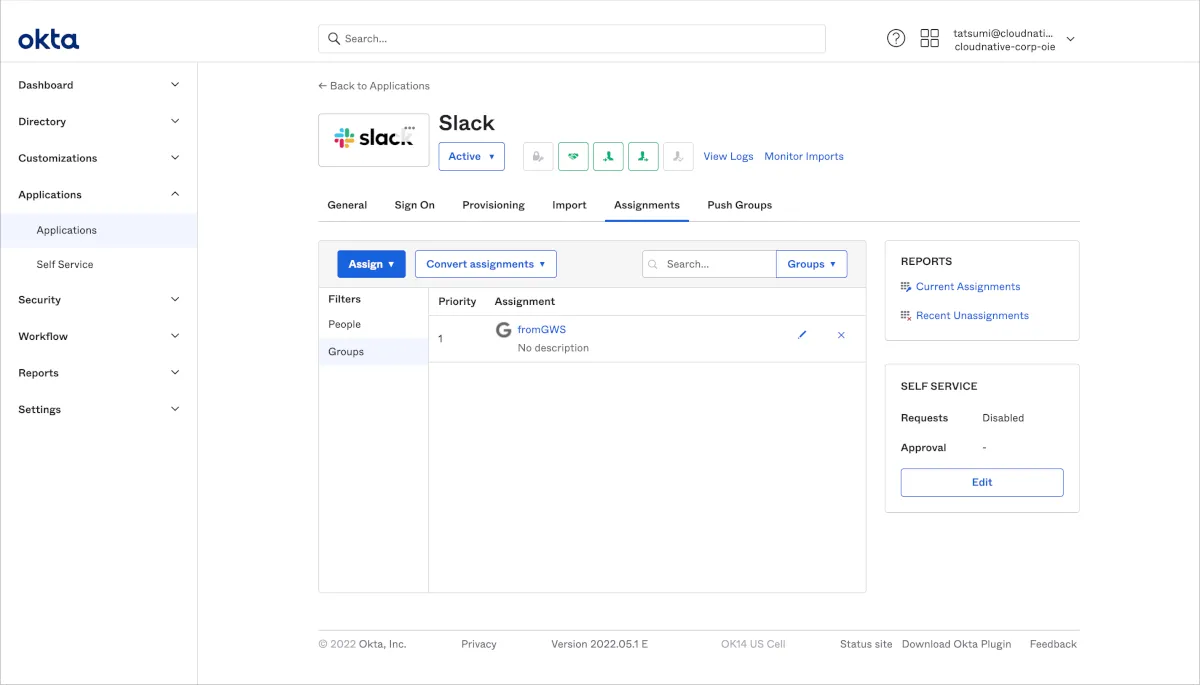Screen dimensions: 1200x685
Task: Expand the Directory sidebar section
Action: [98, 122]
